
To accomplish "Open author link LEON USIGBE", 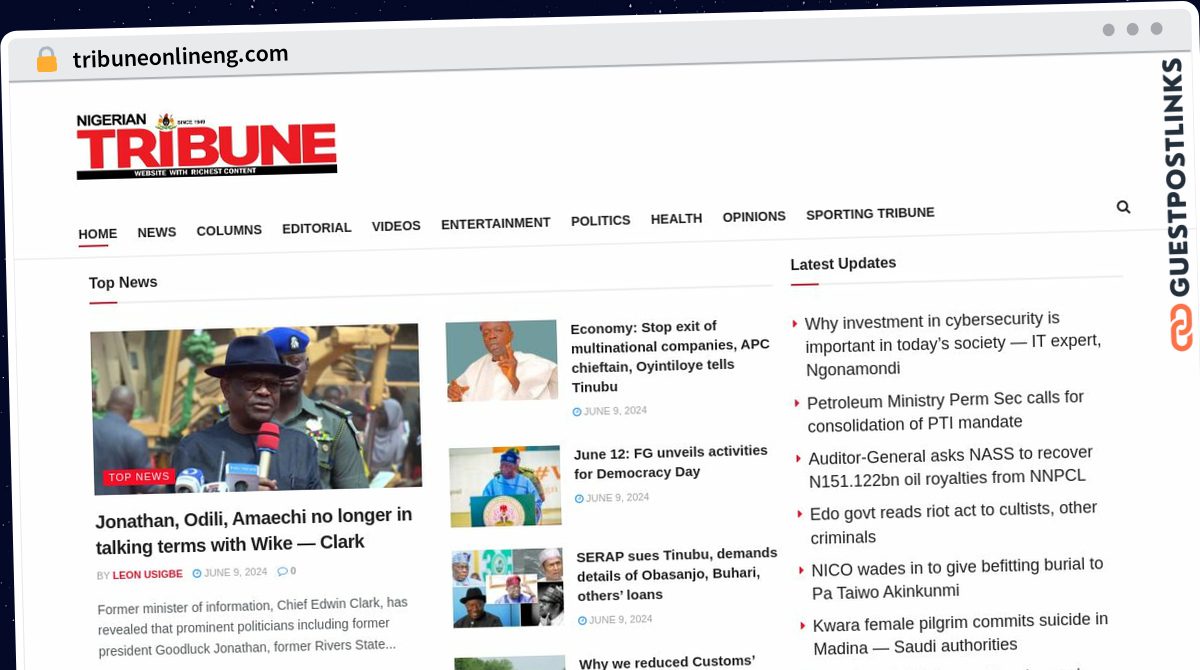I will (x=148, y=575).
